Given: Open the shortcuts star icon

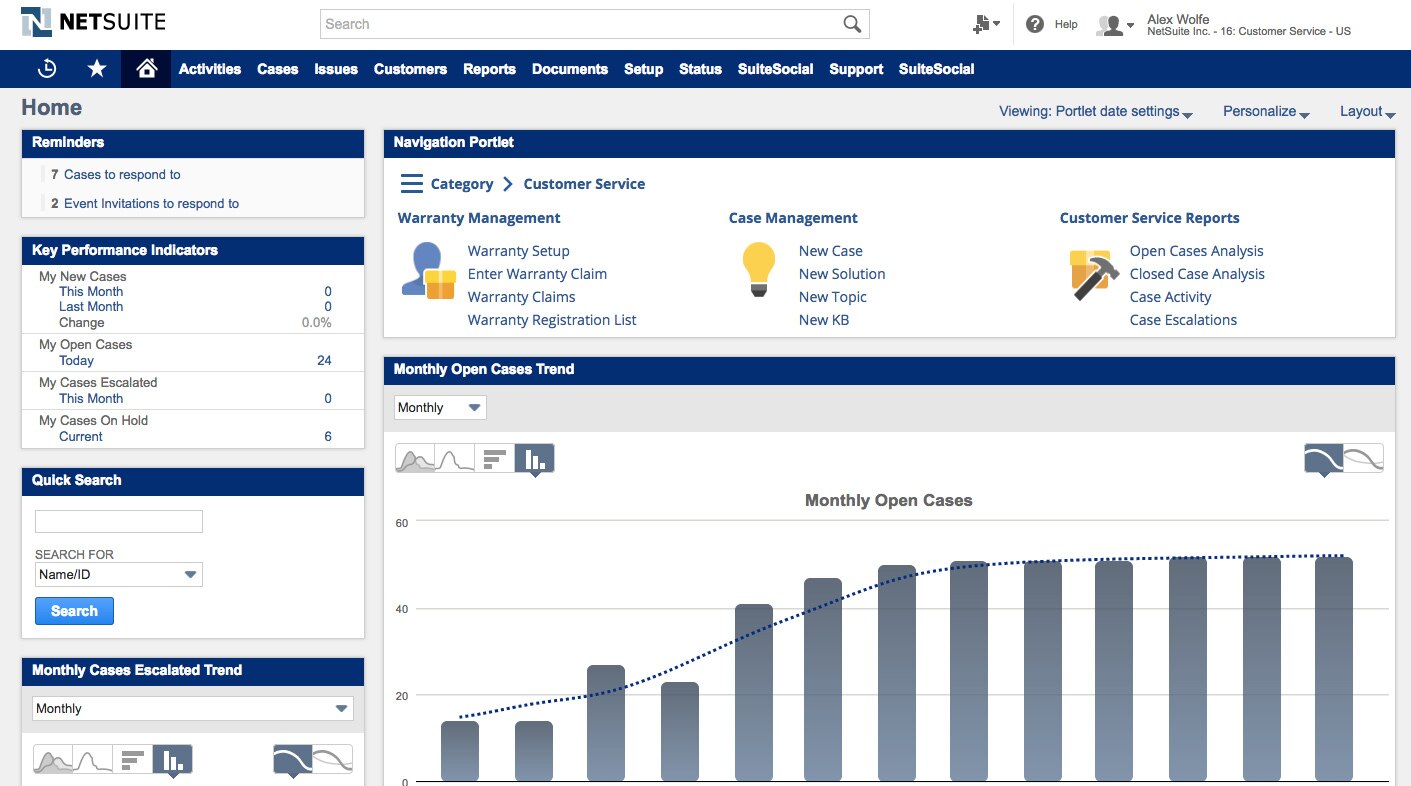Looking at the screenshot, I should [x=96, y=68].
